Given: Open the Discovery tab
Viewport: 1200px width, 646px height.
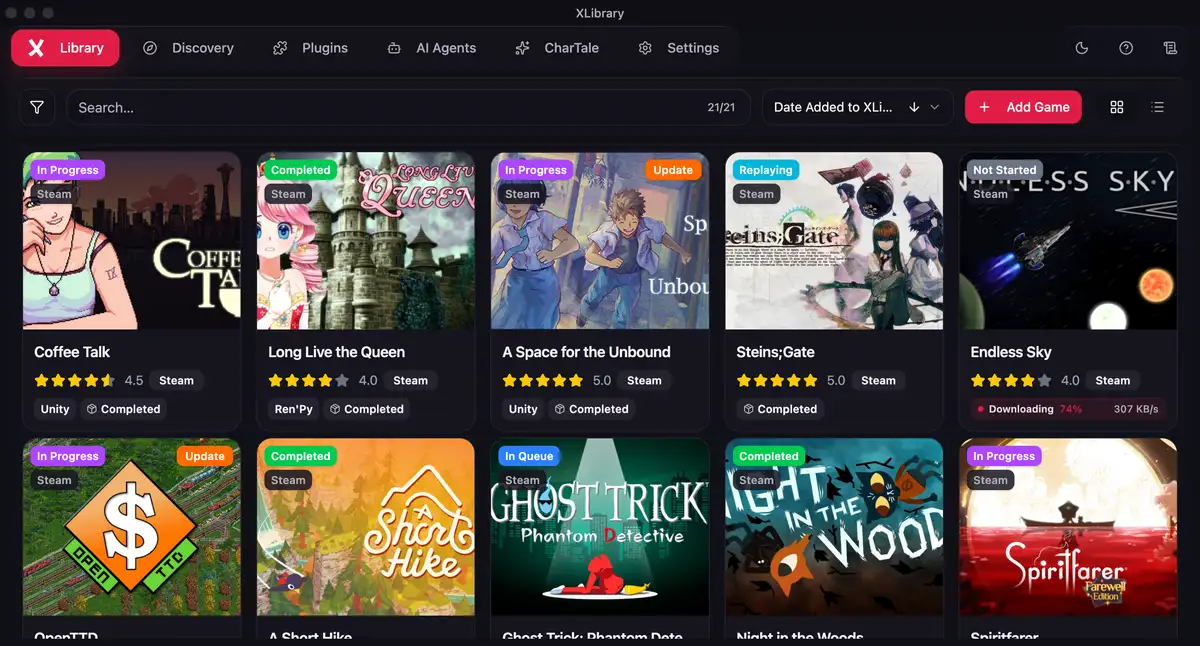Looking at the screenshot, I should pos(188,48).
